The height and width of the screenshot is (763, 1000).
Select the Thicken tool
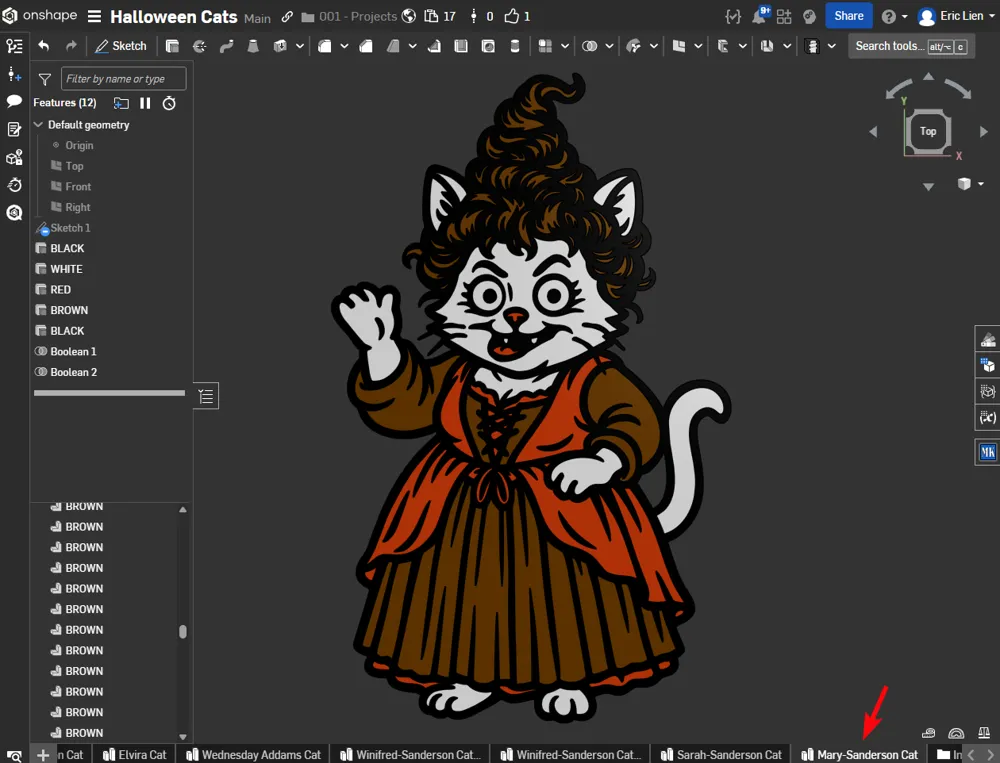pos(280,46)
